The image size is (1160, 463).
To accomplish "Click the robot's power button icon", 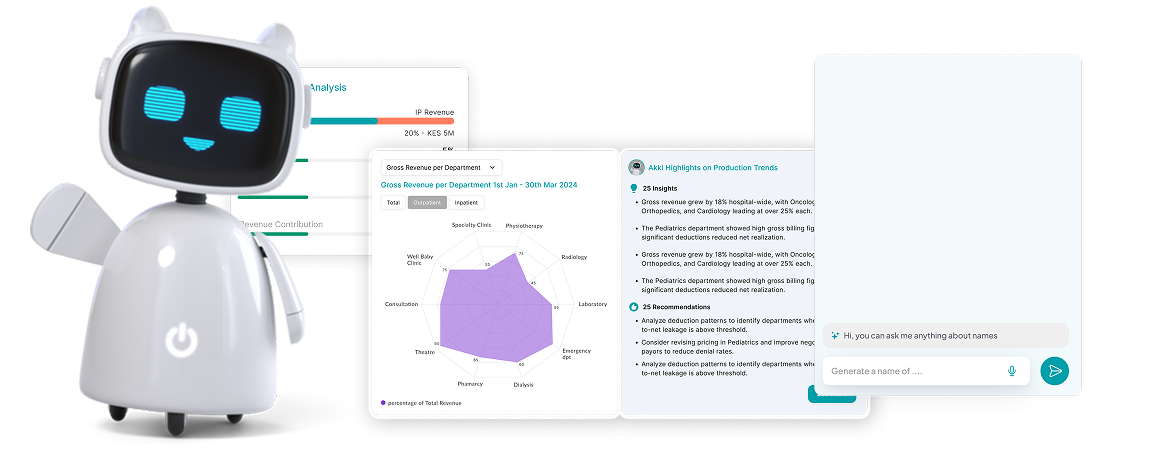I will pyautogui.click(x=181, y=341).
